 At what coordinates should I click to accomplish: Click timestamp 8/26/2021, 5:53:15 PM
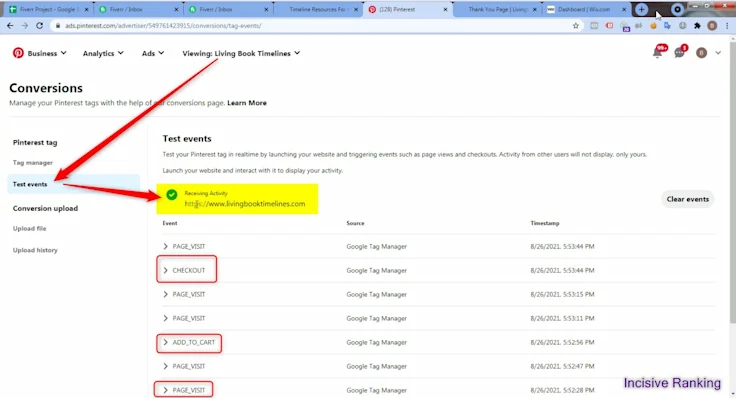point(562,294)
